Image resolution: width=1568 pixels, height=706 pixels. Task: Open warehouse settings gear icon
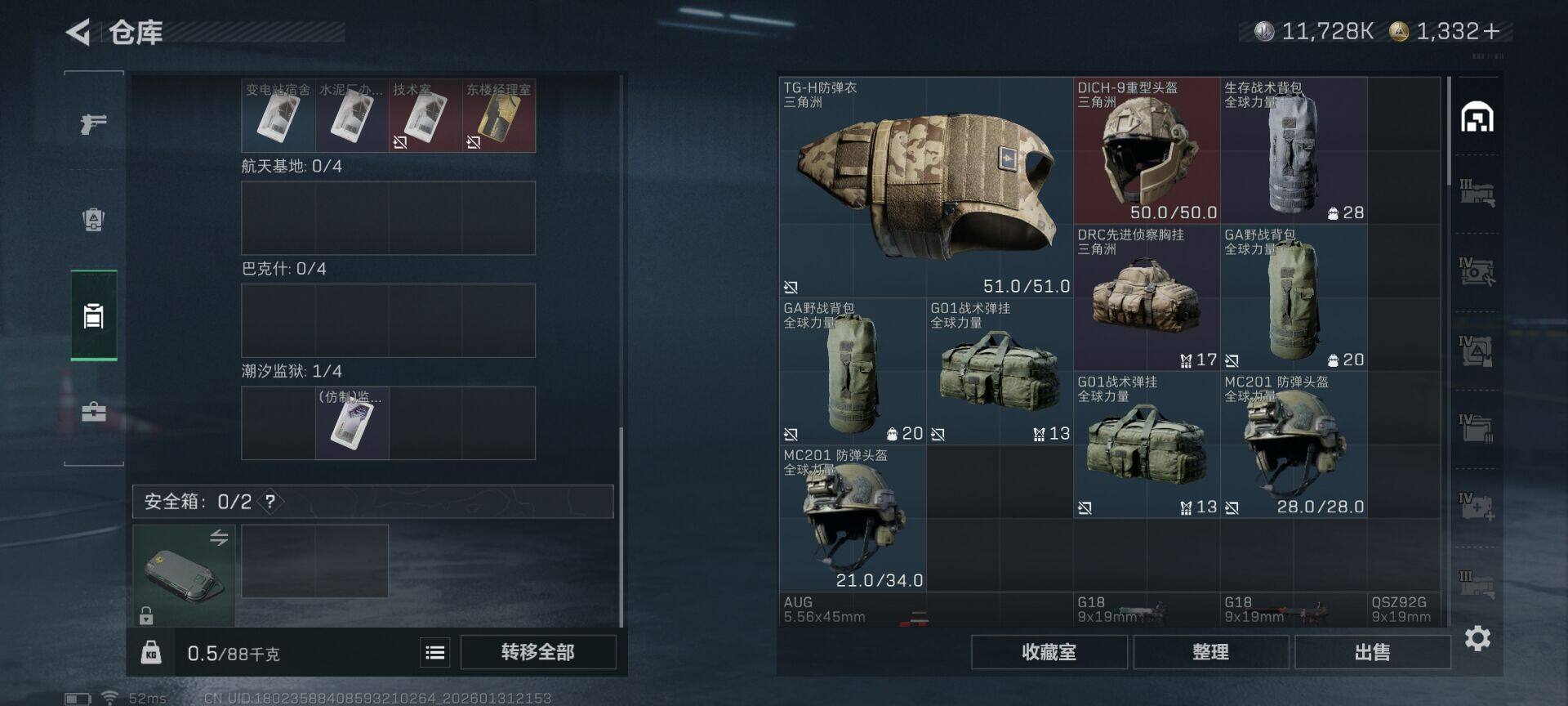[x=1477, y=638]
